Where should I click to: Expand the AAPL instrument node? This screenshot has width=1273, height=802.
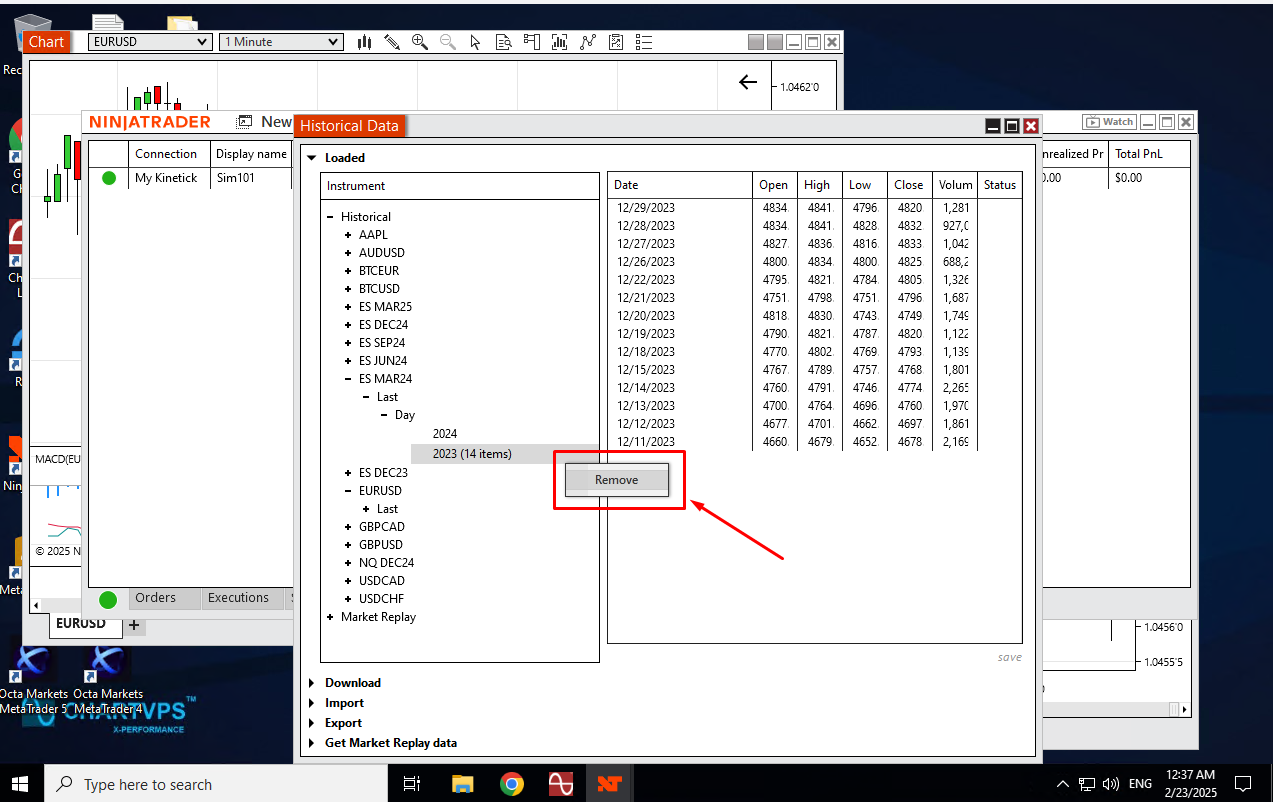tap(348, 235)
